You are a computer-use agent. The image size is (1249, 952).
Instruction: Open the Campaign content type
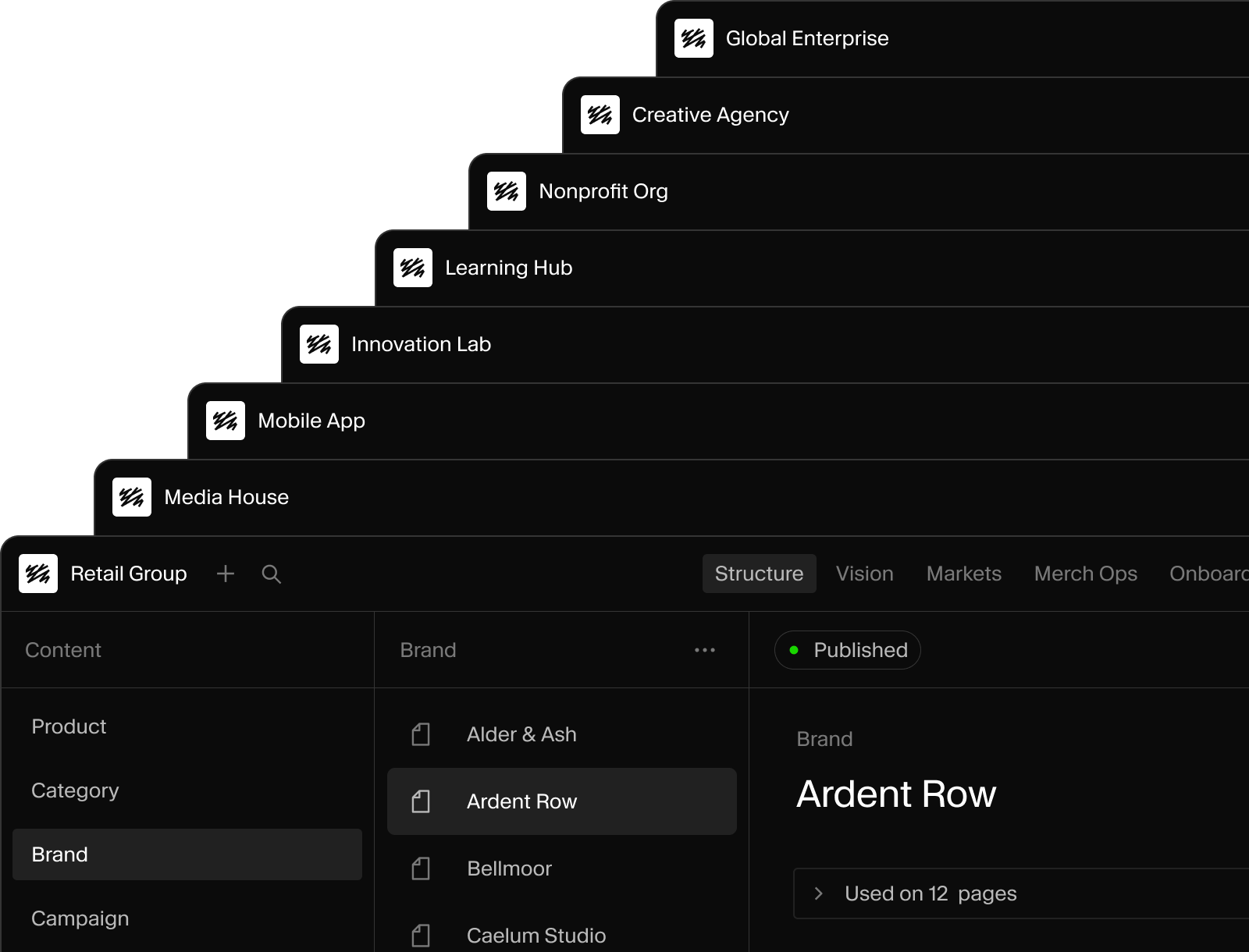tap(187, 918)
